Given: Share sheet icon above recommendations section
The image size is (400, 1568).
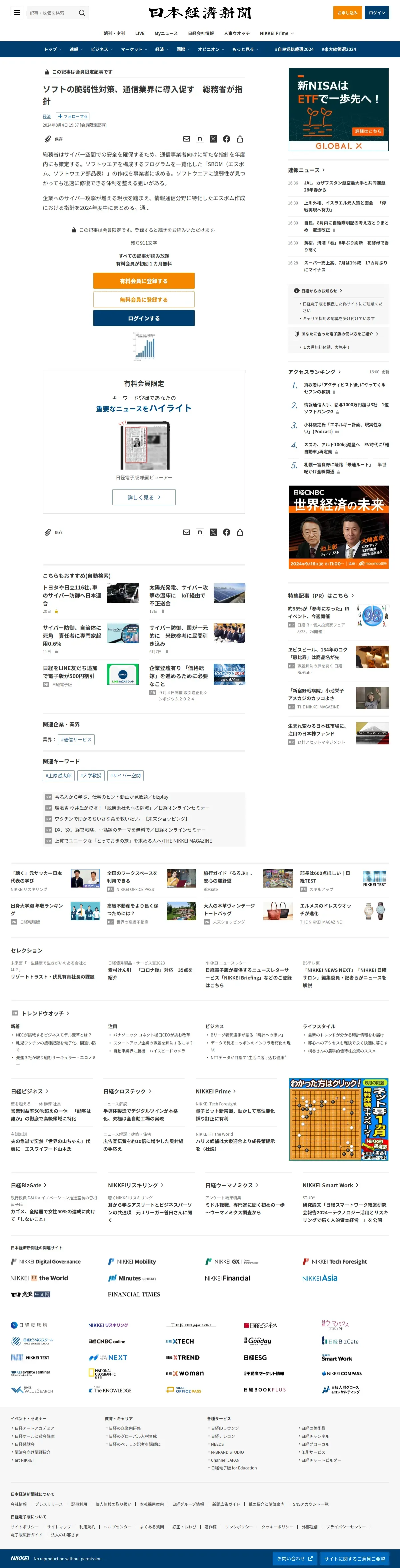Looking at the screenshot, I should click(240, 532).
